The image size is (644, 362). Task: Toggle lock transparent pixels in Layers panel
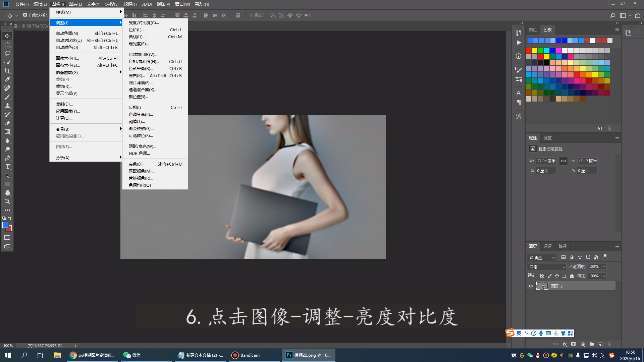pyautogui.click(x=541, y=276)
